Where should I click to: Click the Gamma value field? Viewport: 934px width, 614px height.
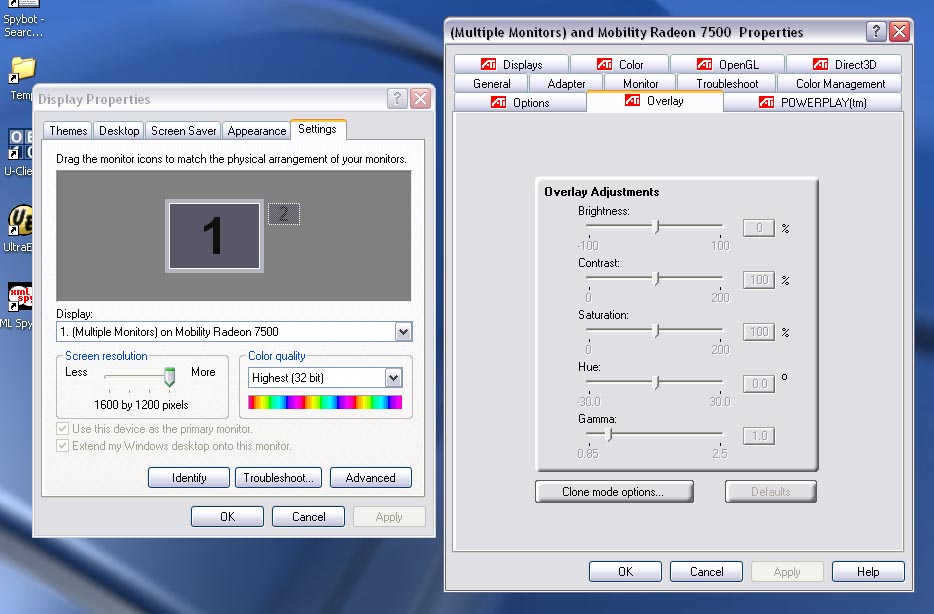pos(759,435)
